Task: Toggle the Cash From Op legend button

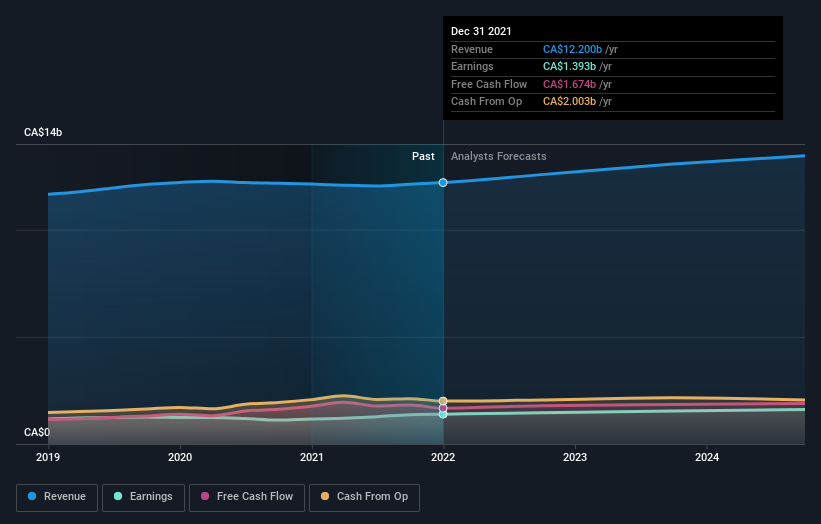Action: pos(364,497)
